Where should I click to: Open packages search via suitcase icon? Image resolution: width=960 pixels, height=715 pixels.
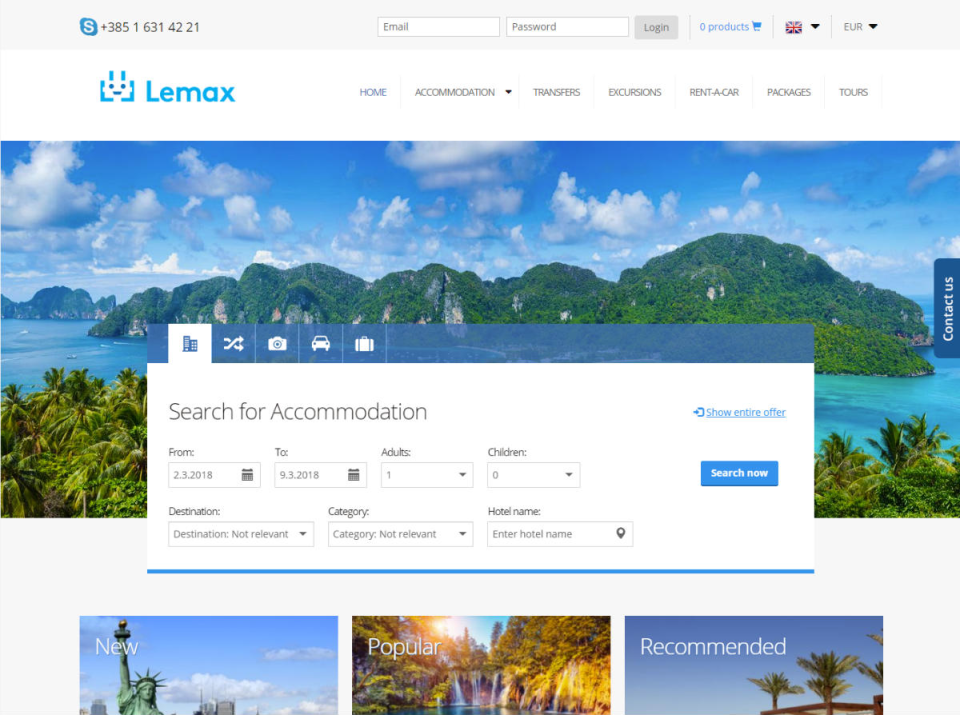point(364,343)
